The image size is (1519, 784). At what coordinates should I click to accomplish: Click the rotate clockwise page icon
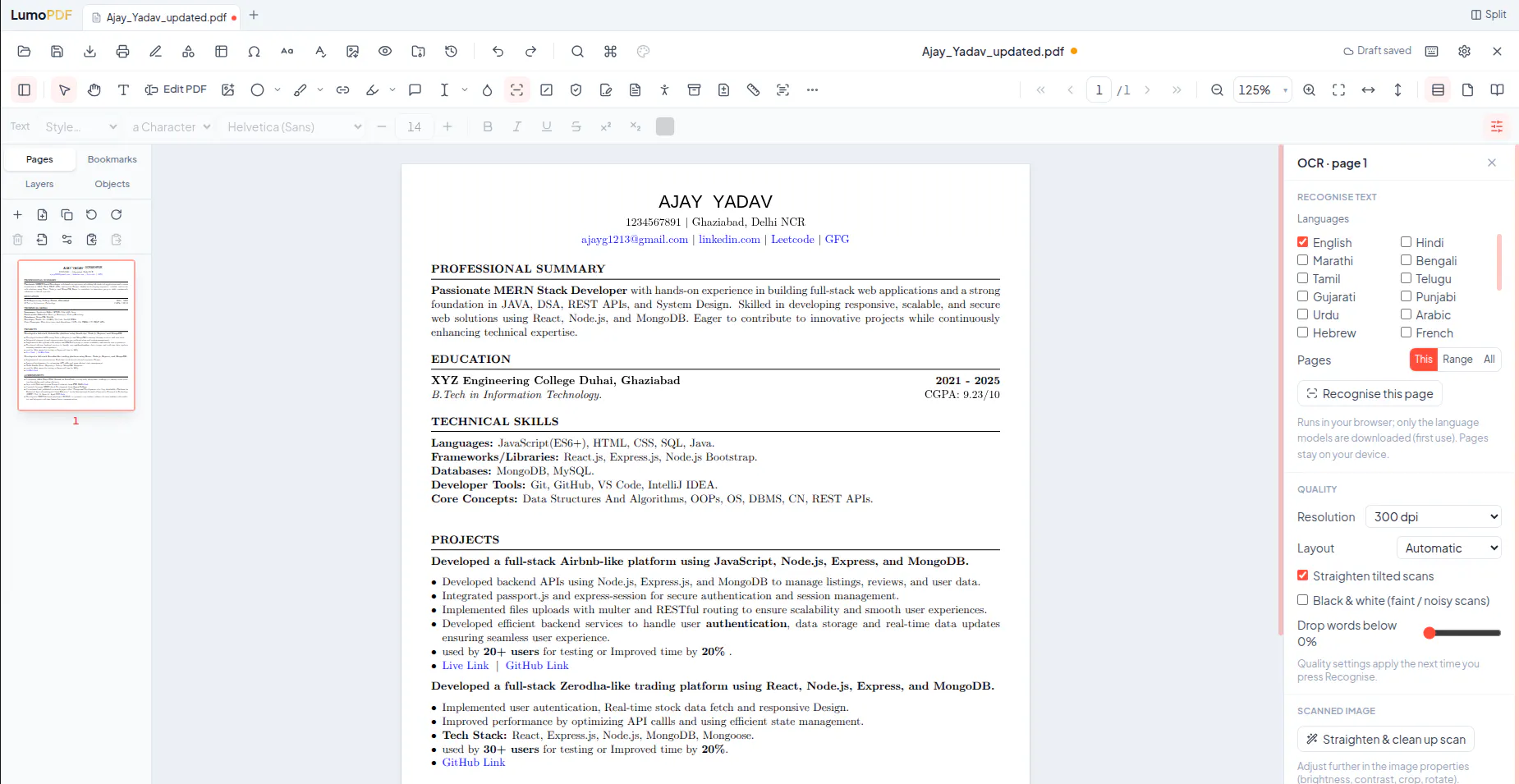coord(117,215)
